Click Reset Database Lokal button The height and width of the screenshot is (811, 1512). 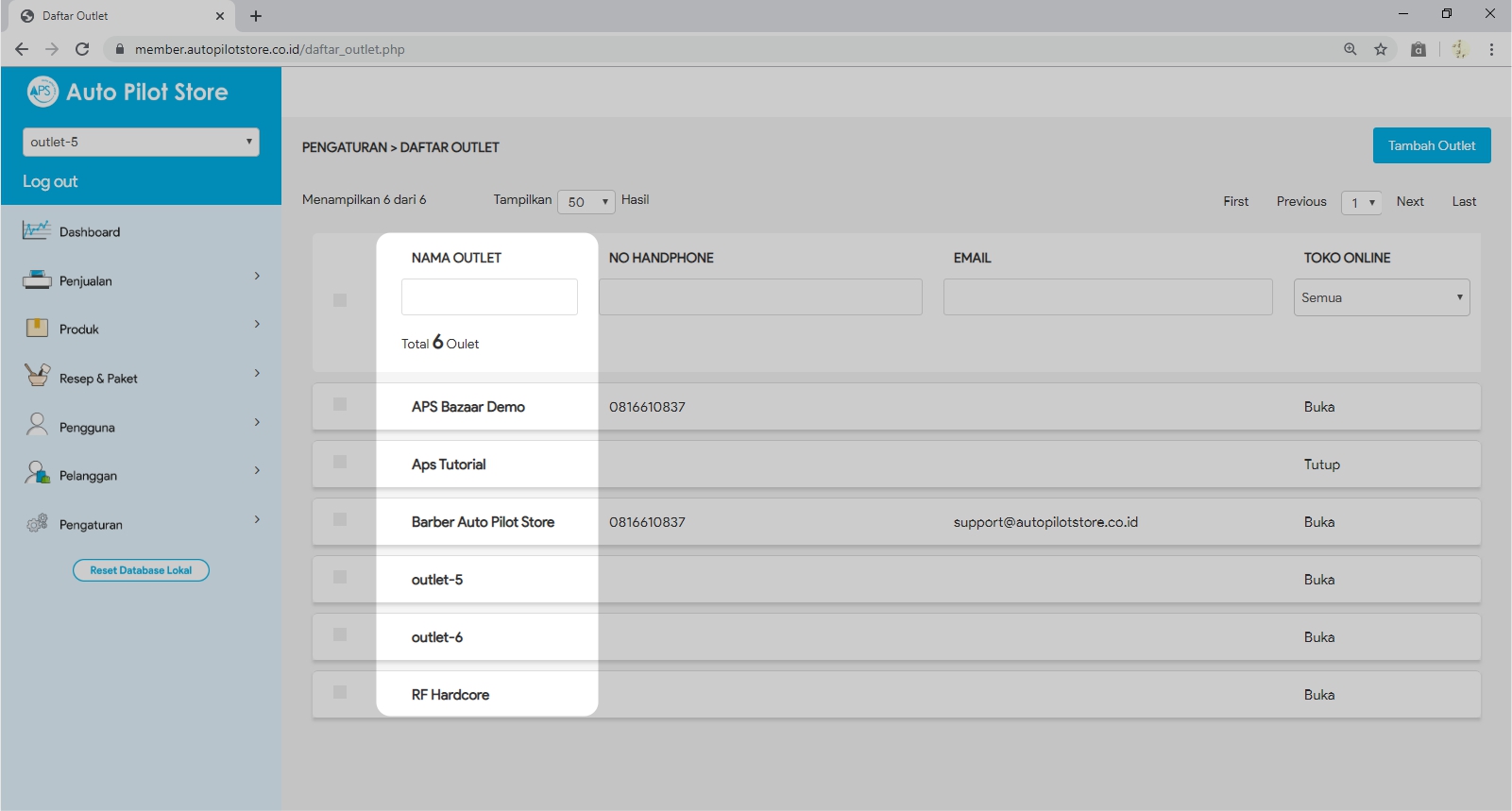pos(141,570)
